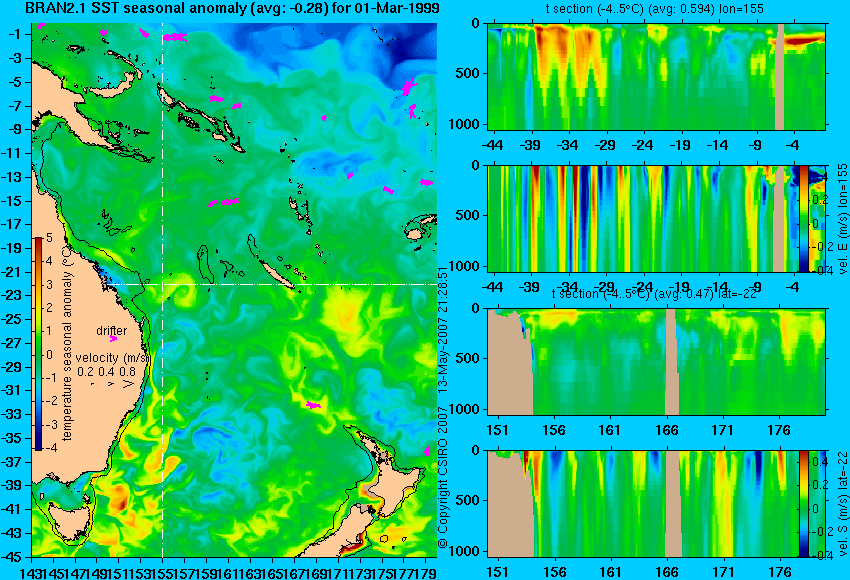Click the 1000 depth label in top-right temperature section
Screen dimensions: 850x580
(x=465, y=124)
